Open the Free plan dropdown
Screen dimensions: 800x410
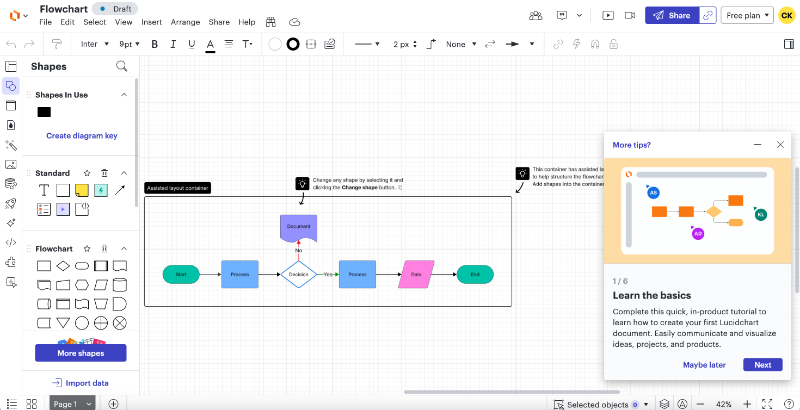tap(747, 15)
